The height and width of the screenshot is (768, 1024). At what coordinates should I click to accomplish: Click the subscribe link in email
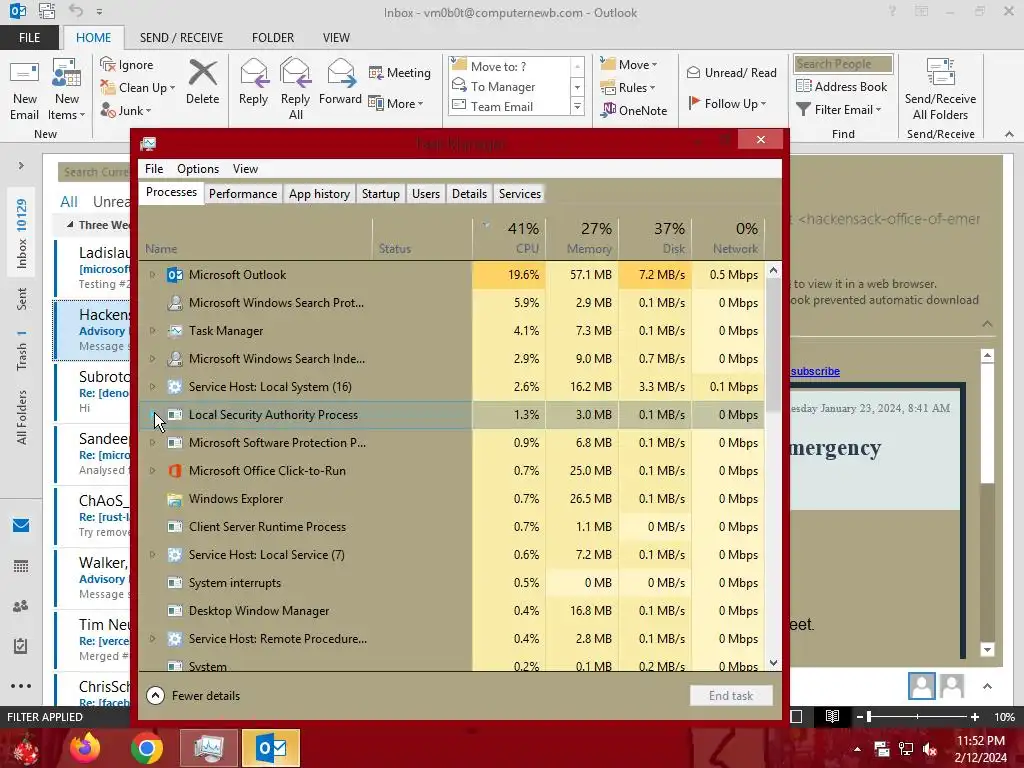815,371
